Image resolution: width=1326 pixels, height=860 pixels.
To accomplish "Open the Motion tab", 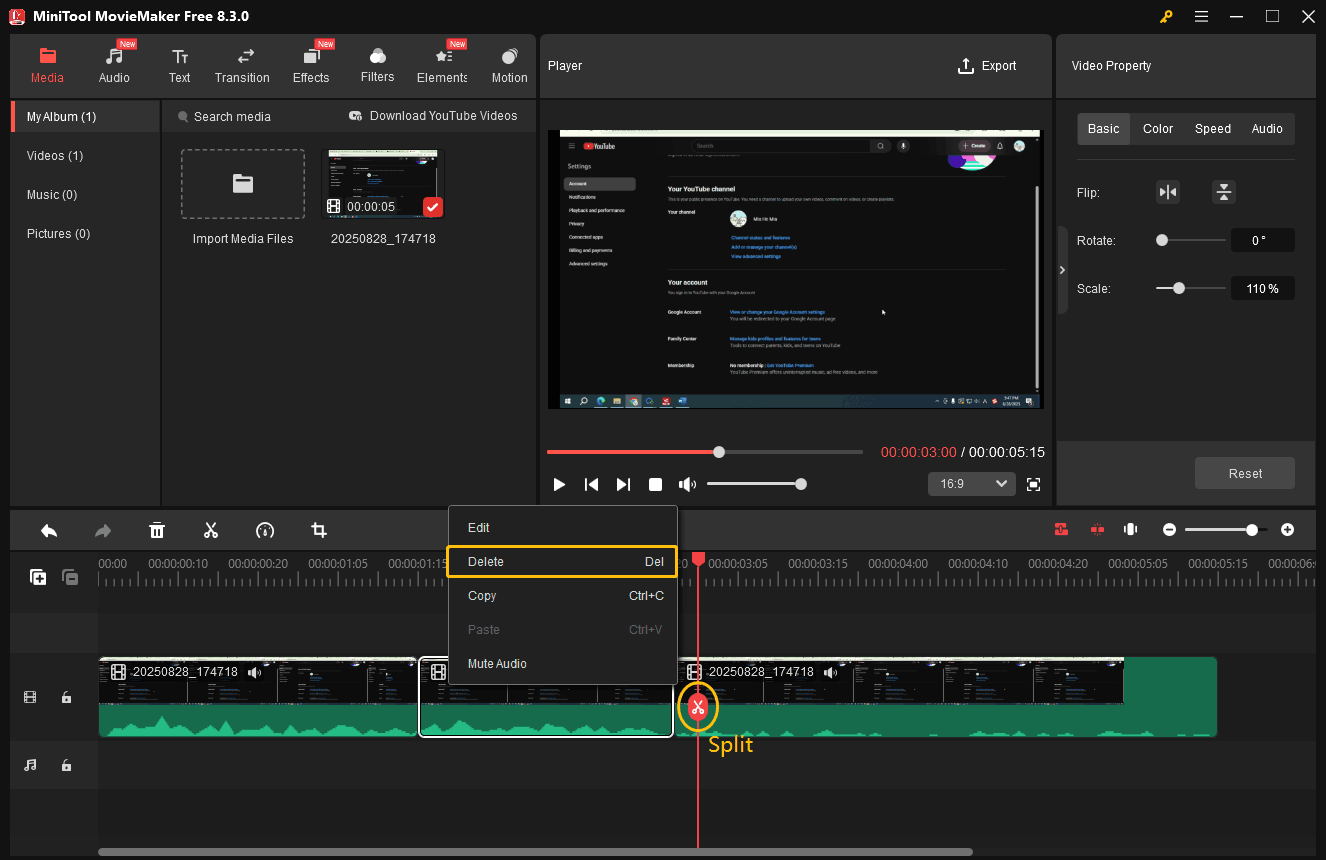I will pyautogui.click(x=509, y=65).
